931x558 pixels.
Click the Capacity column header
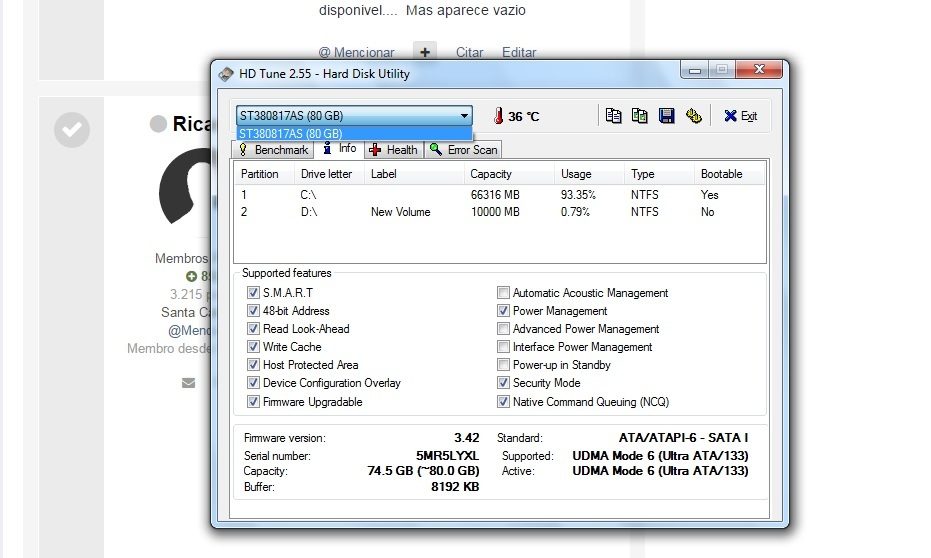coord(509,174)
